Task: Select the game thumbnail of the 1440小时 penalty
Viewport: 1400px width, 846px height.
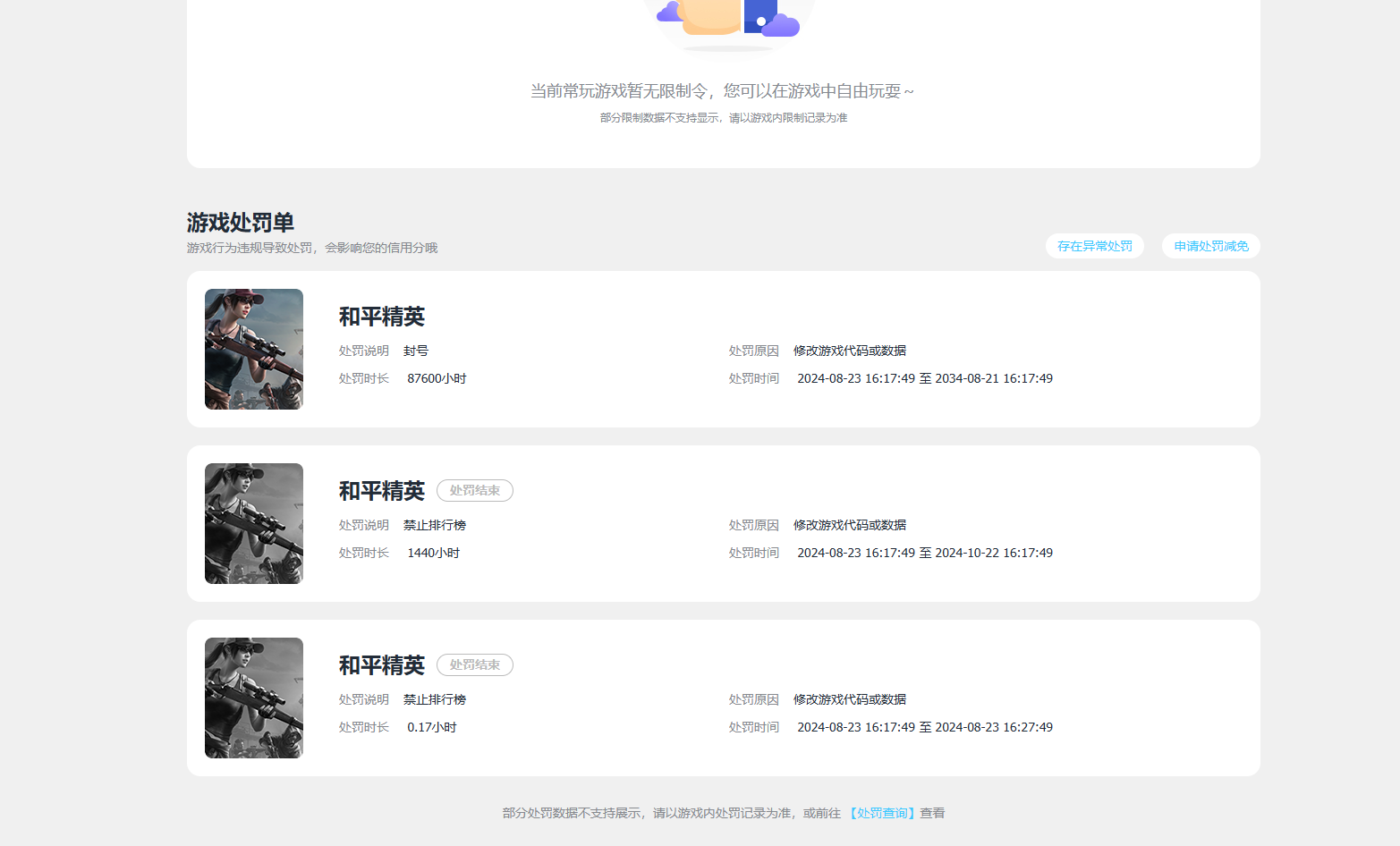Action: pyautogui.click(x=254, y=523)
